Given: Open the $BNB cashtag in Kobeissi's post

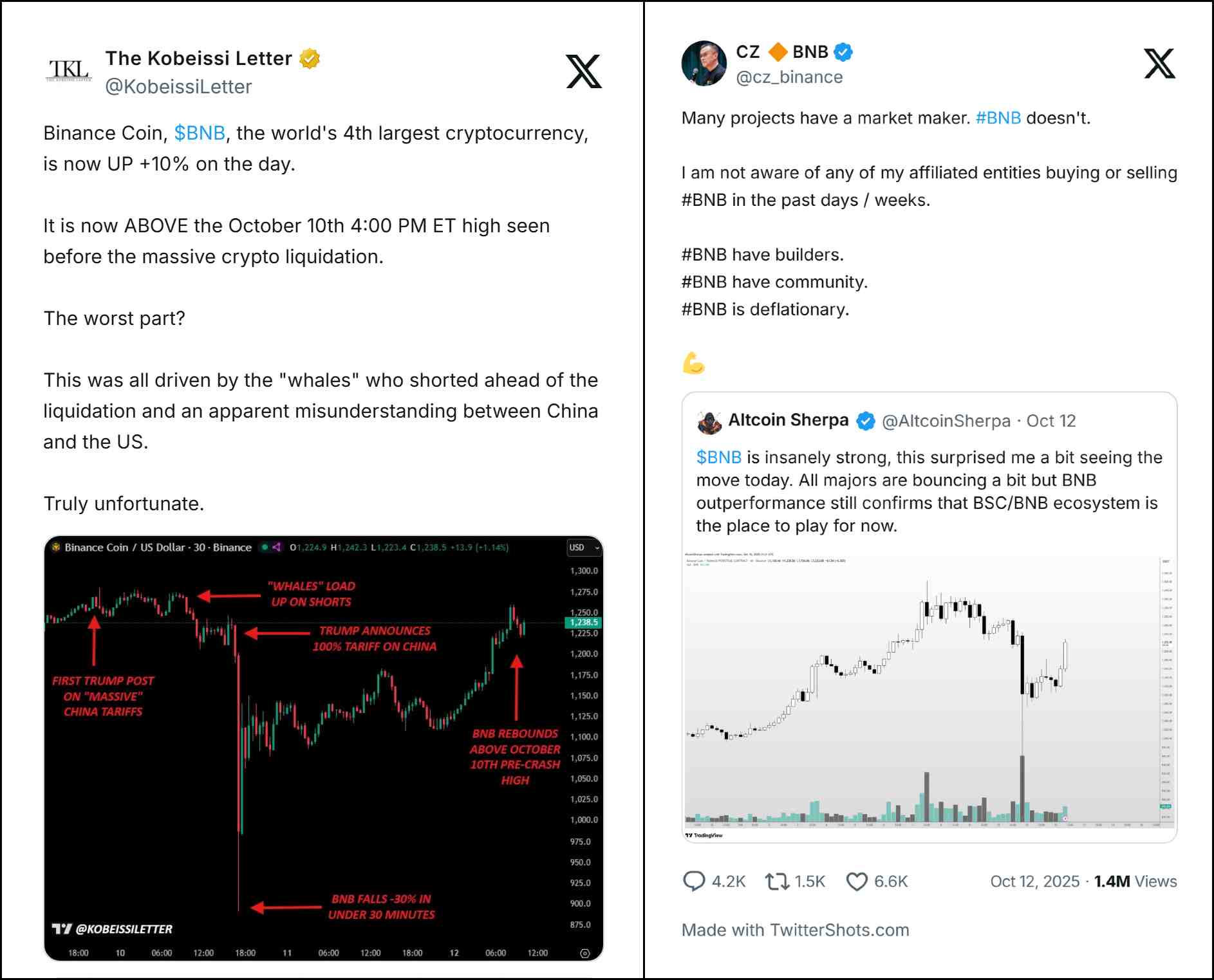Looking at the screenshot, I should 200,133.
